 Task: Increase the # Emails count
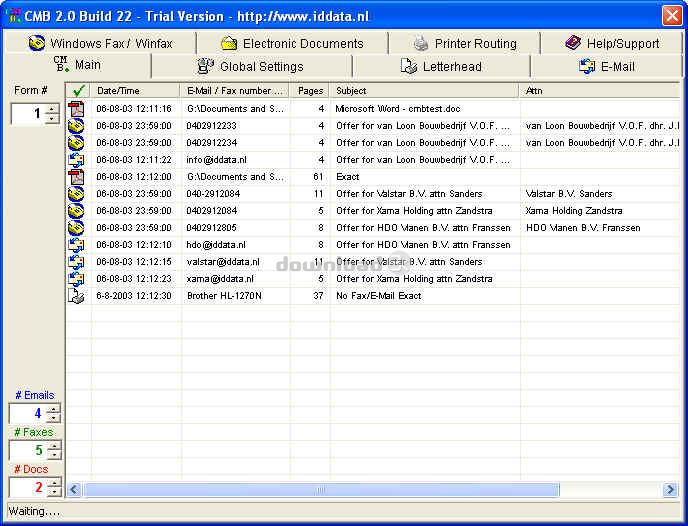coord(54,409)
